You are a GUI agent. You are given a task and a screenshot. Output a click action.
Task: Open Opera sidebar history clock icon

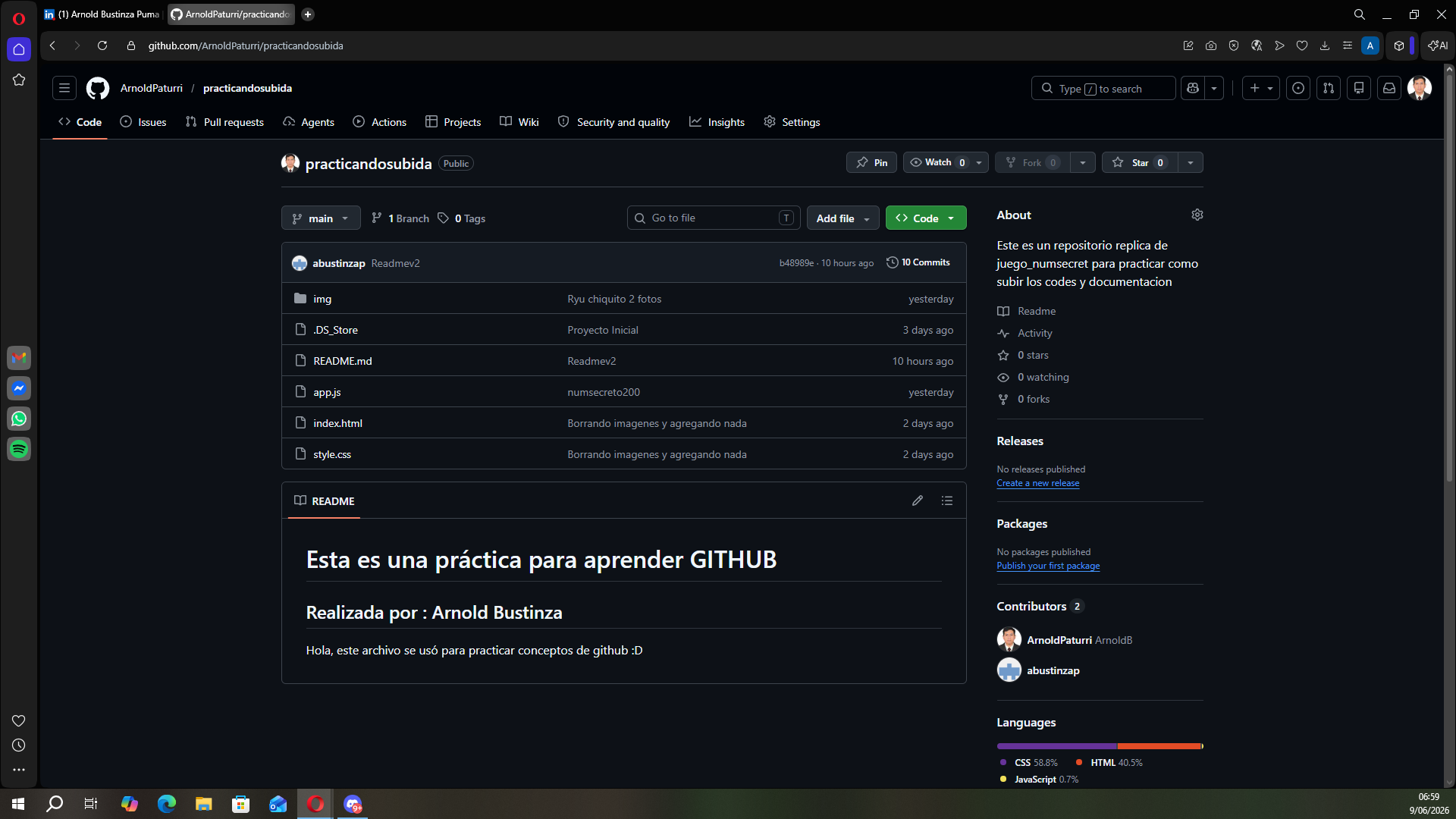pyautogui.click(x=19, y=745)
